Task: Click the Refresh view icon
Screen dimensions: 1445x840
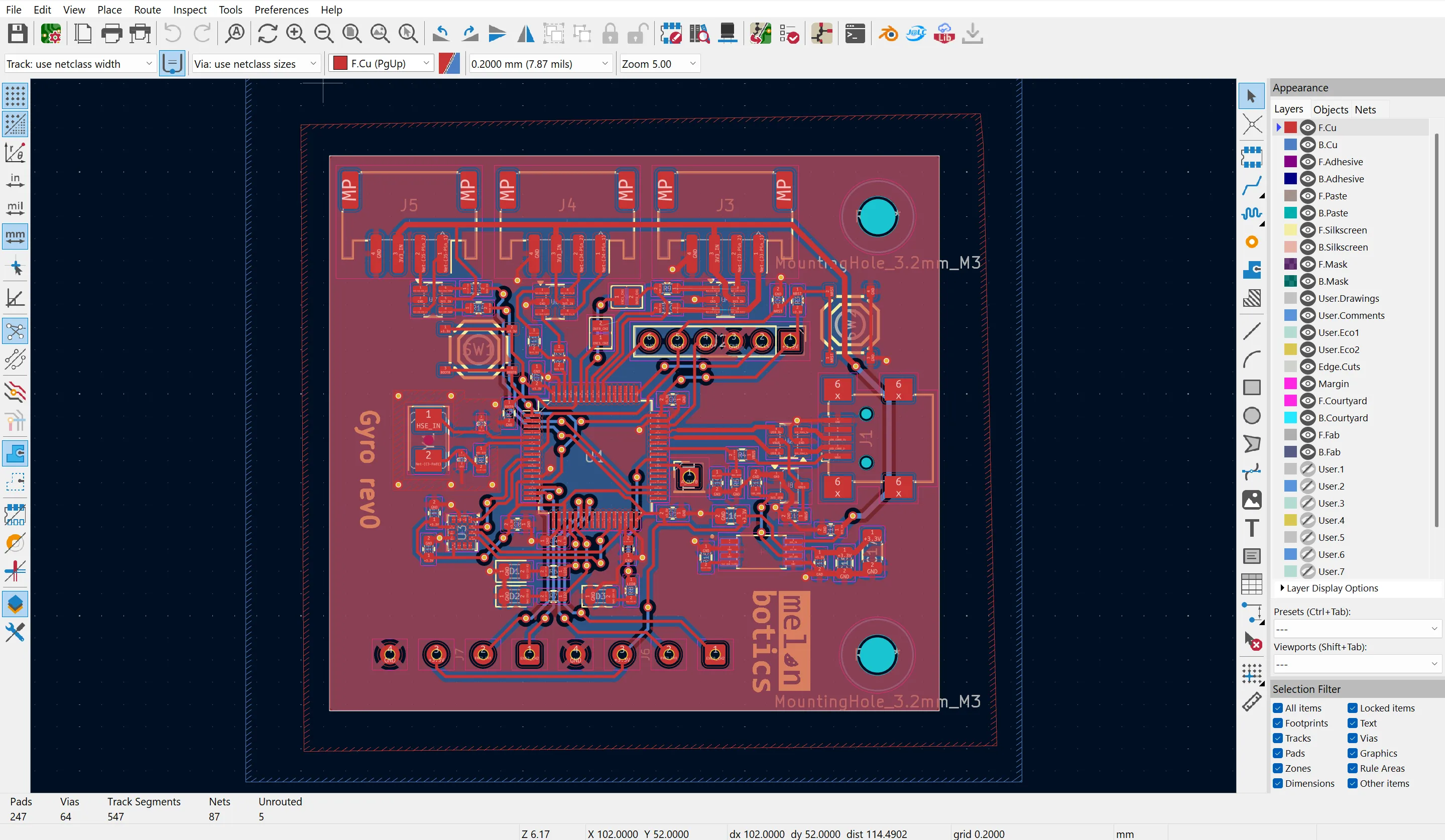Action: (267, 34)
